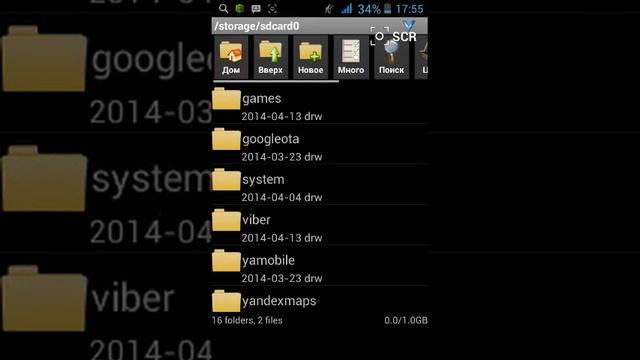640x360 pixels.
Task: Tap the '16 folders, 2 files' status text
Action: click(247, 320)
